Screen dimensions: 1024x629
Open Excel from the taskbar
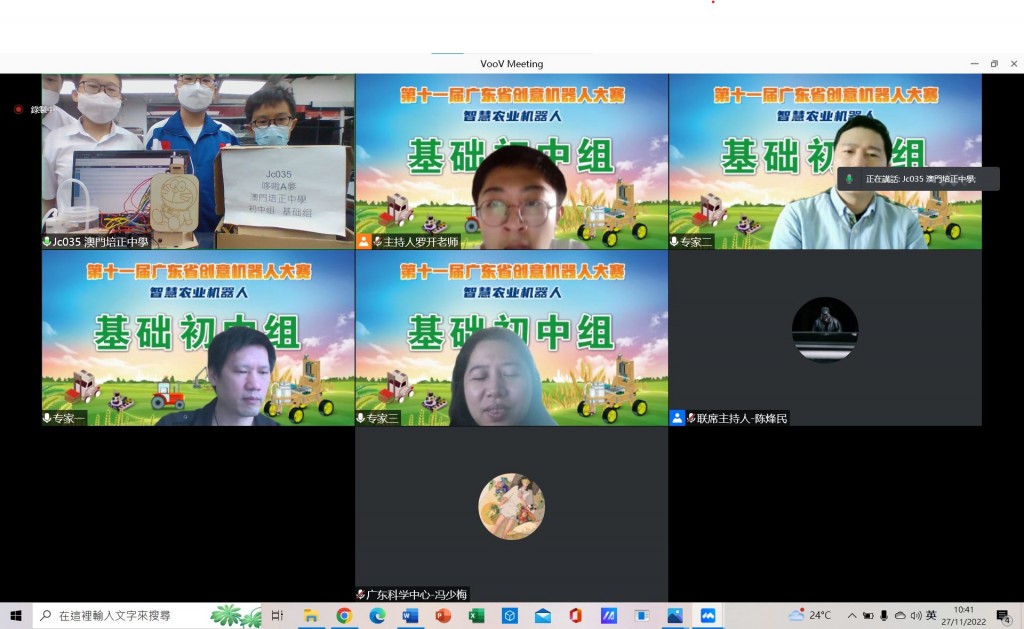pos(476,616)
